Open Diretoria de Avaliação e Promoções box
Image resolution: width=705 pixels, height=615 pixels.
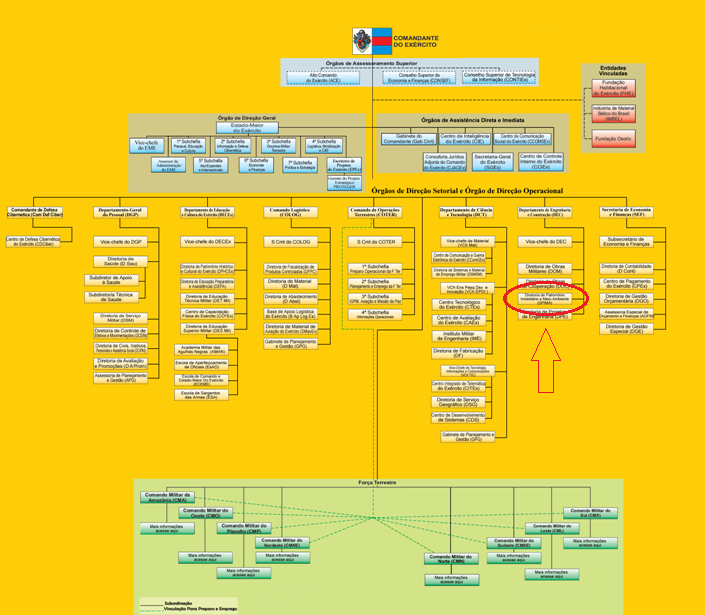point(120,363)
